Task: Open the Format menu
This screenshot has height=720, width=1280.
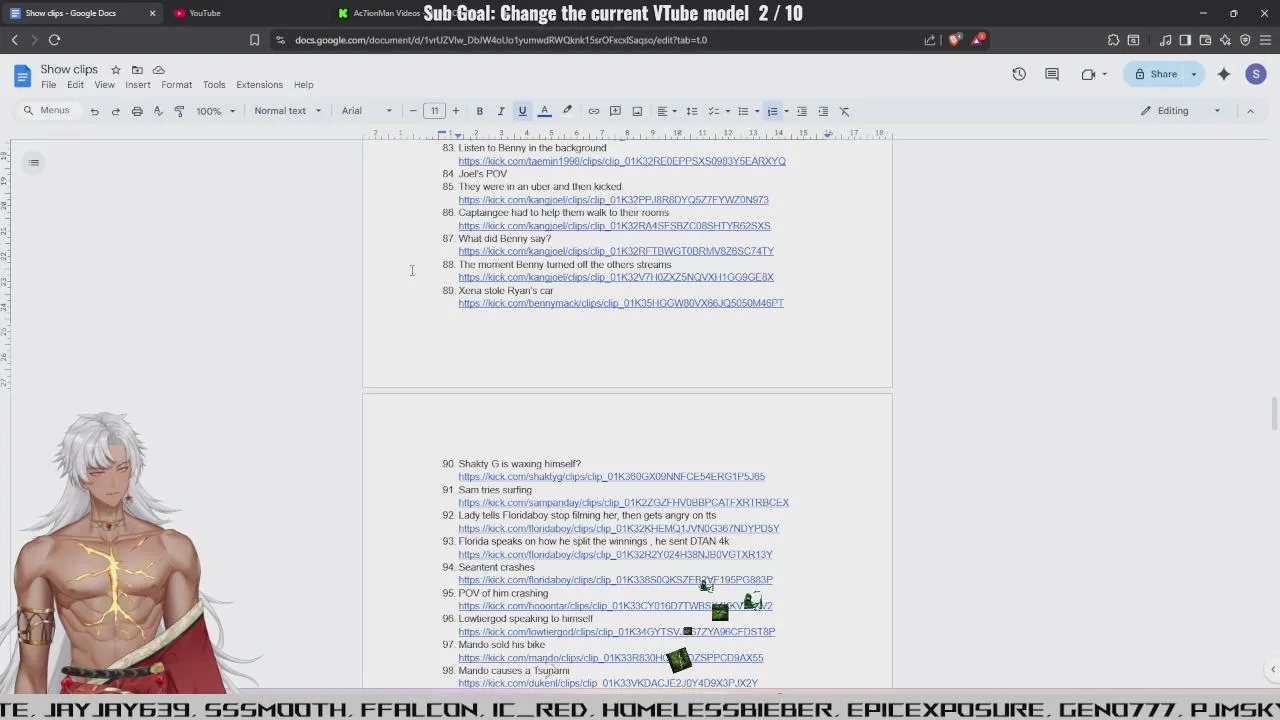Action: [x=176, y=85]
